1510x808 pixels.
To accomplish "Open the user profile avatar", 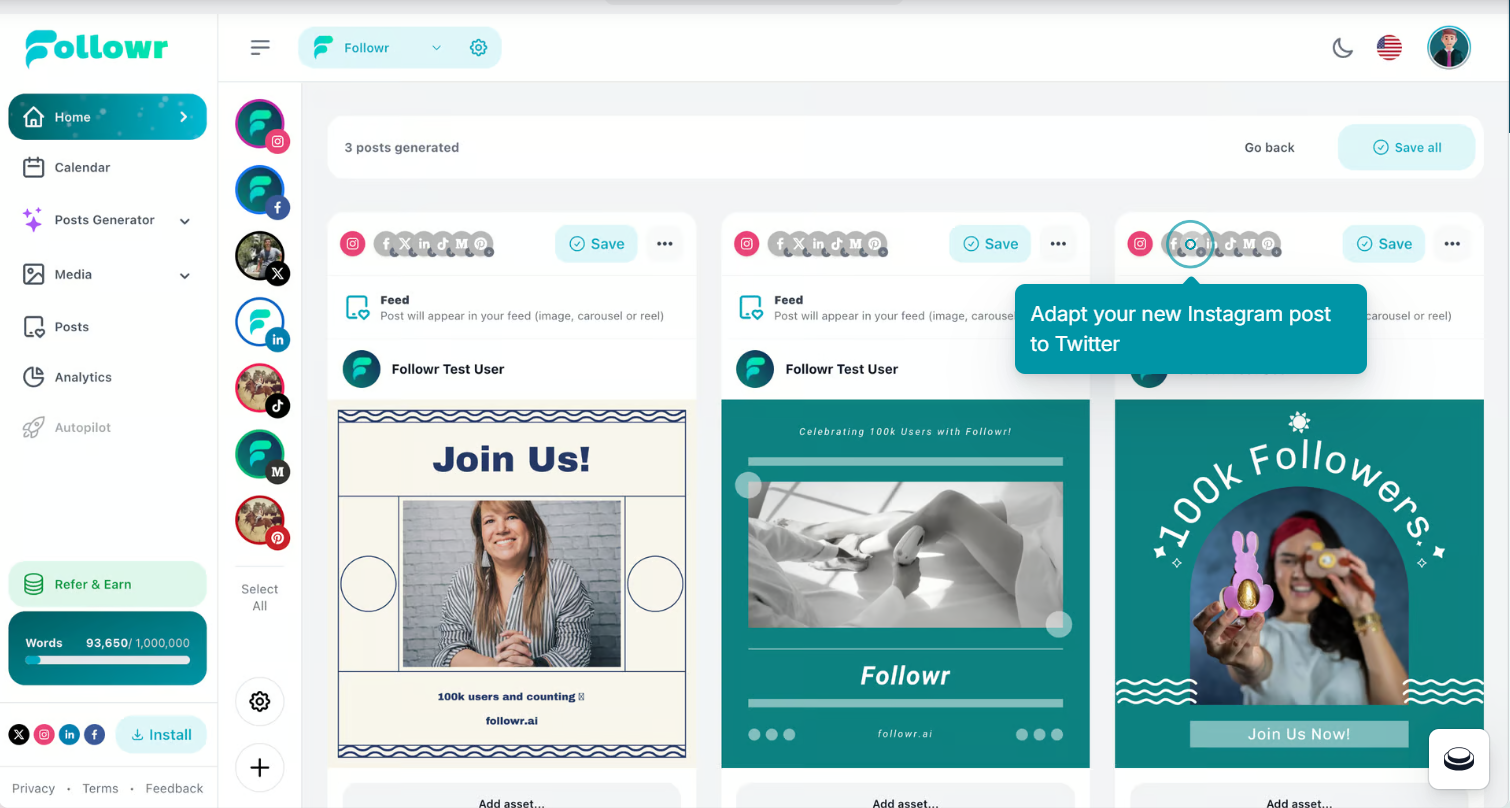I will (x=1448, y=47).
